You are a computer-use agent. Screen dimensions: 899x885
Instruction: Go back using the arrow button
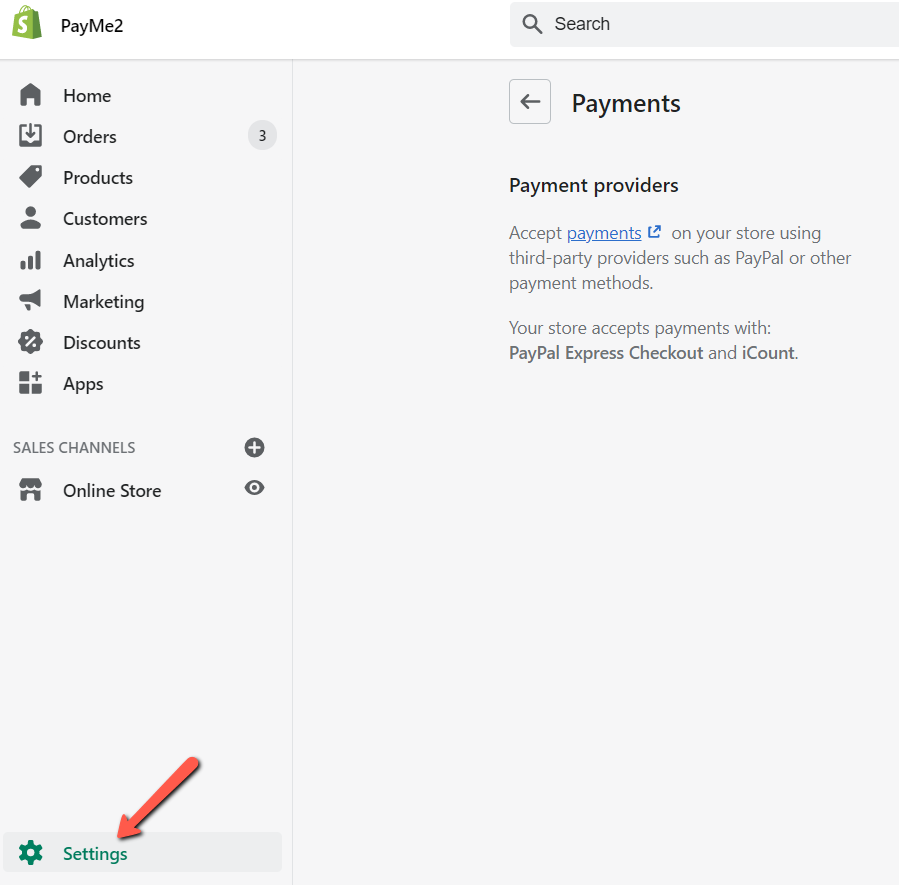click(530, 102)
